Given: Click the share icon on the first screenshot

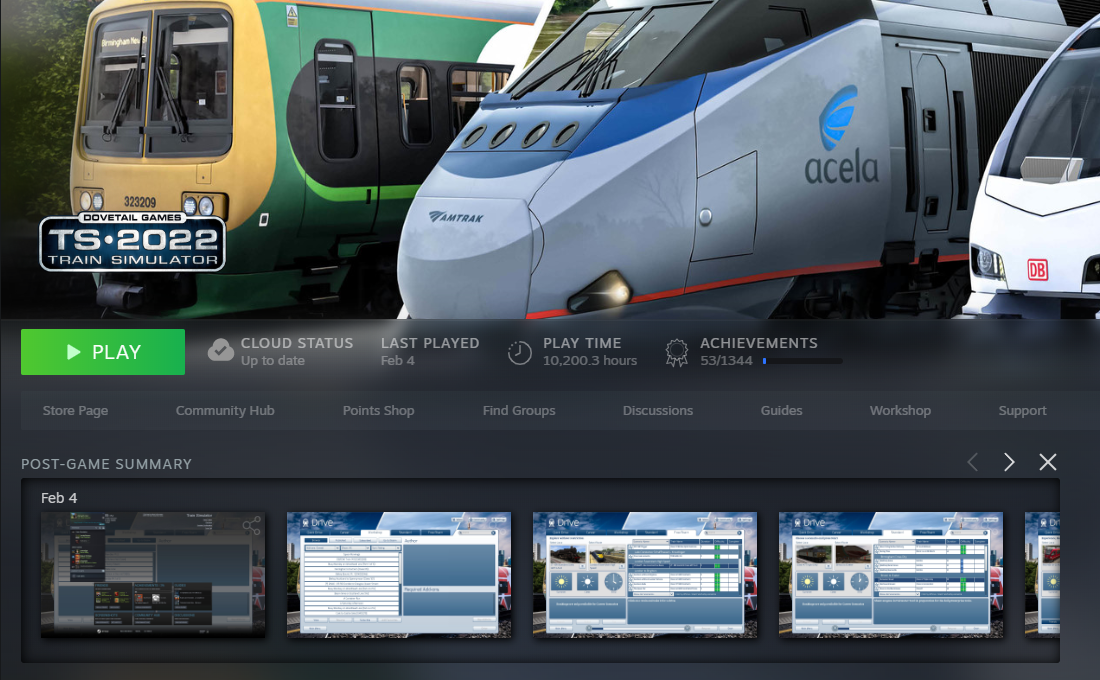Looking at the screenshot, I should coord(251,525).
